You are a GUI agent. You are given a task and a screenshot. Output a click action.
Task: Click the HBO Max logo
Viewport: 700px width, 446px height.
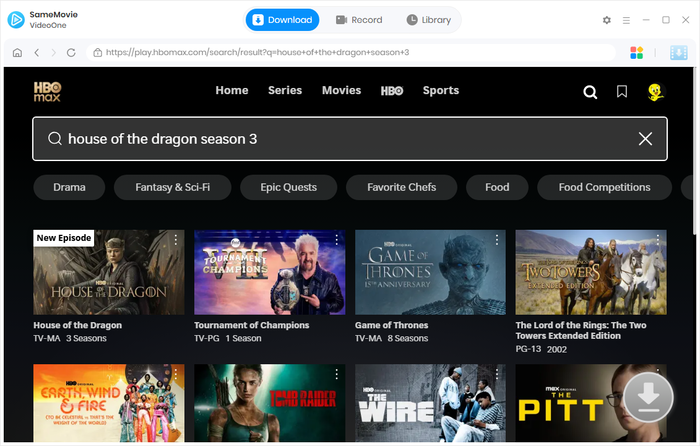pos(47,92)
